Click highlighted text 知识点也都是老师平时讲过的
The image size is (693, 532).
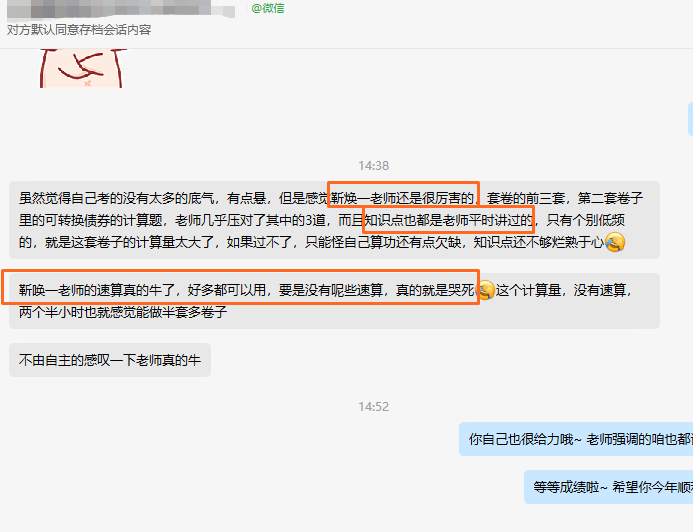pyautogui.click(x=449, y=220)
